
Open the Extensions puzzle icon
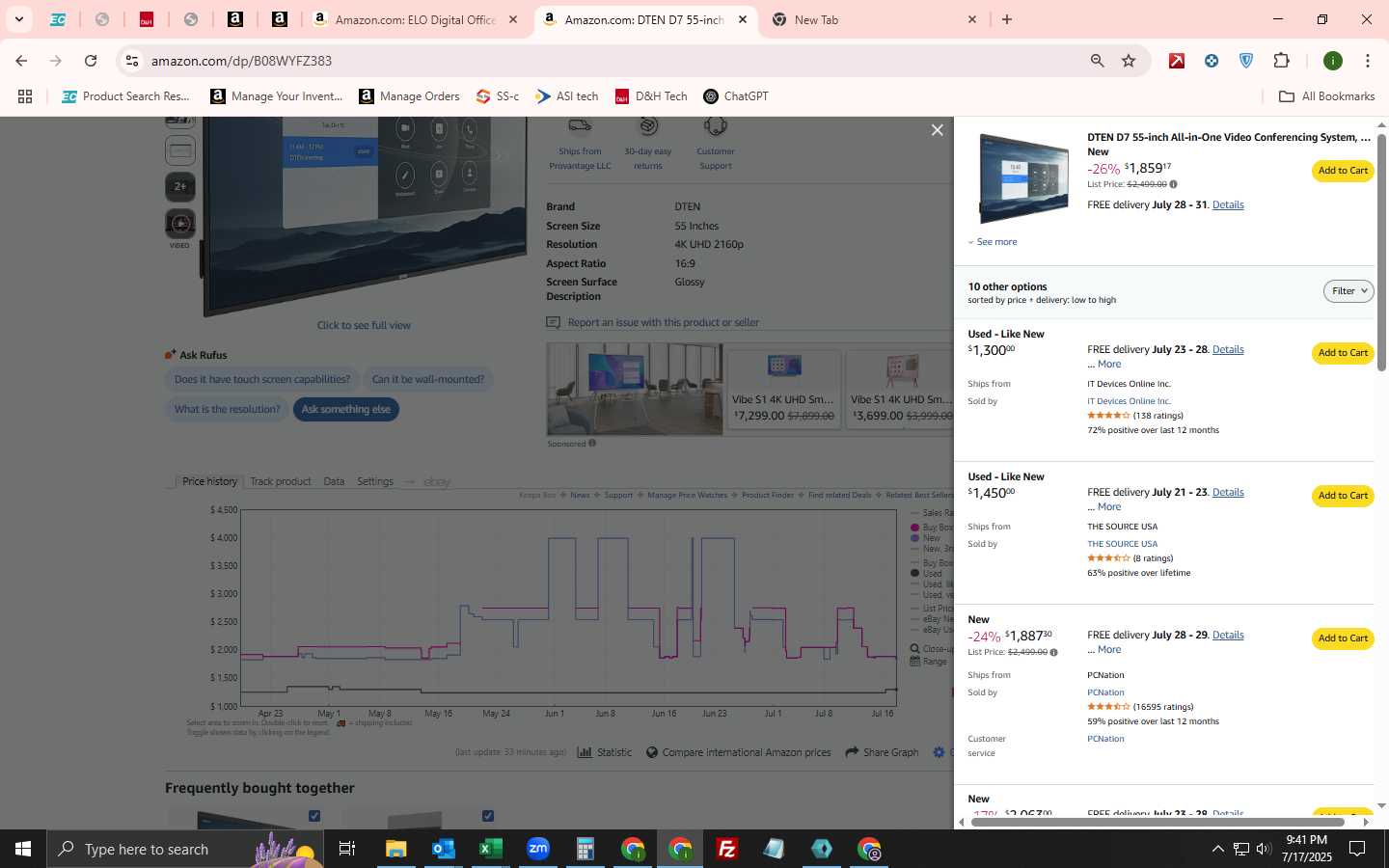1282,61
